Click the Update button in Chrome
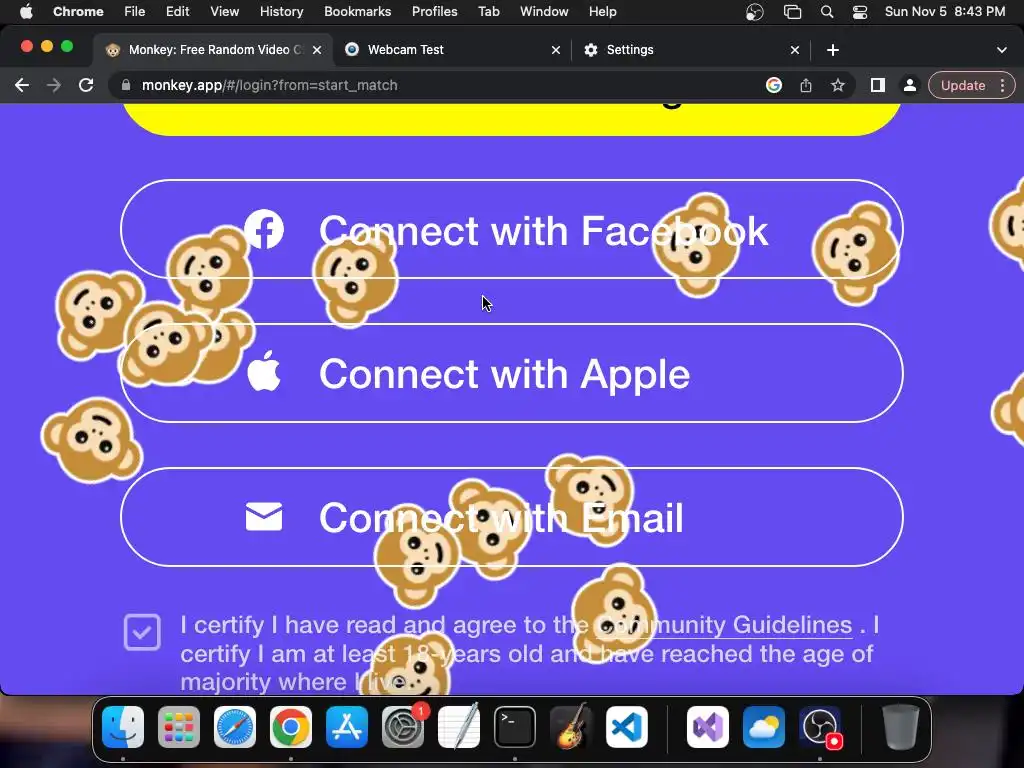 tap(963, 86)
